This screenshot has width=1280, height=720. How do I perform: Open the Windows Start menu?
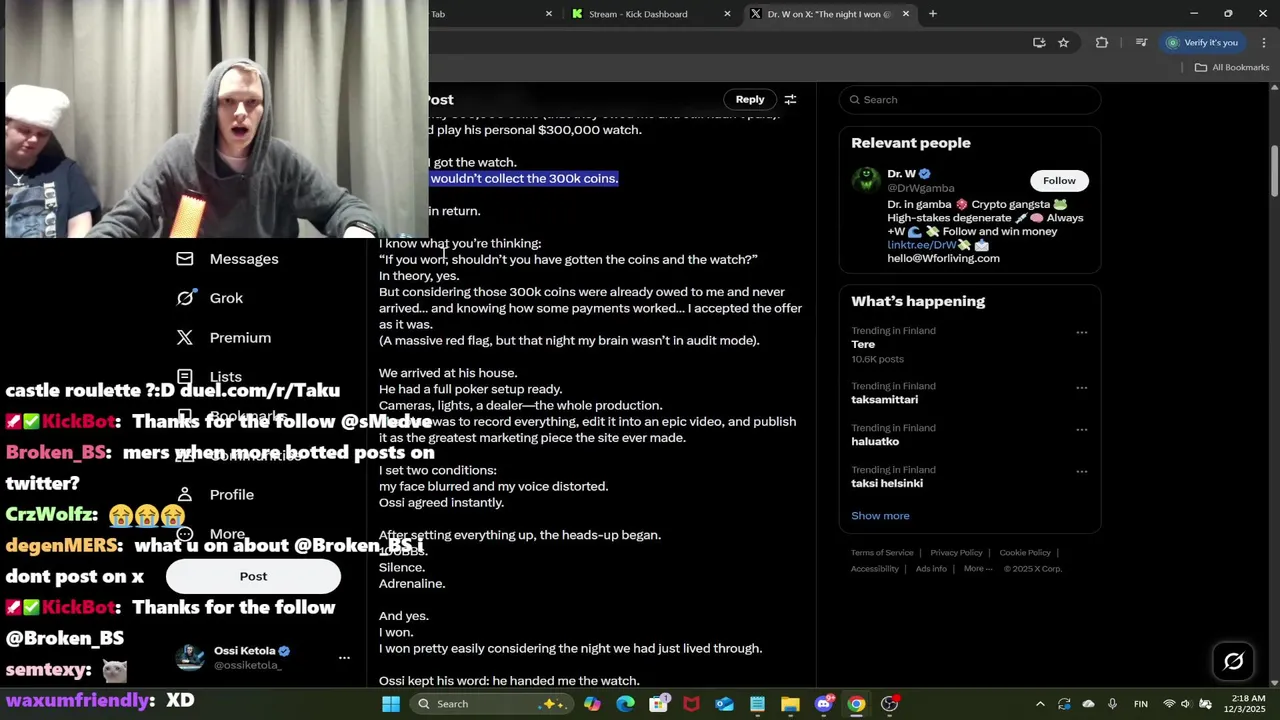click(391, 704)
